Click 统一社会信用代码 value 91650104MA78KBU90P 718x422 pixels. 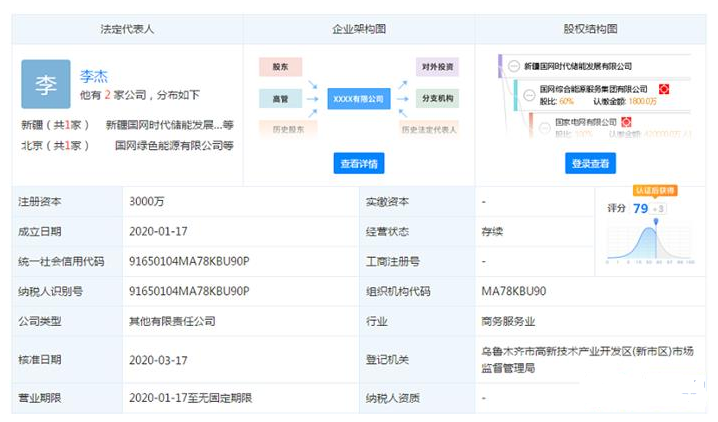pos(189,261)
